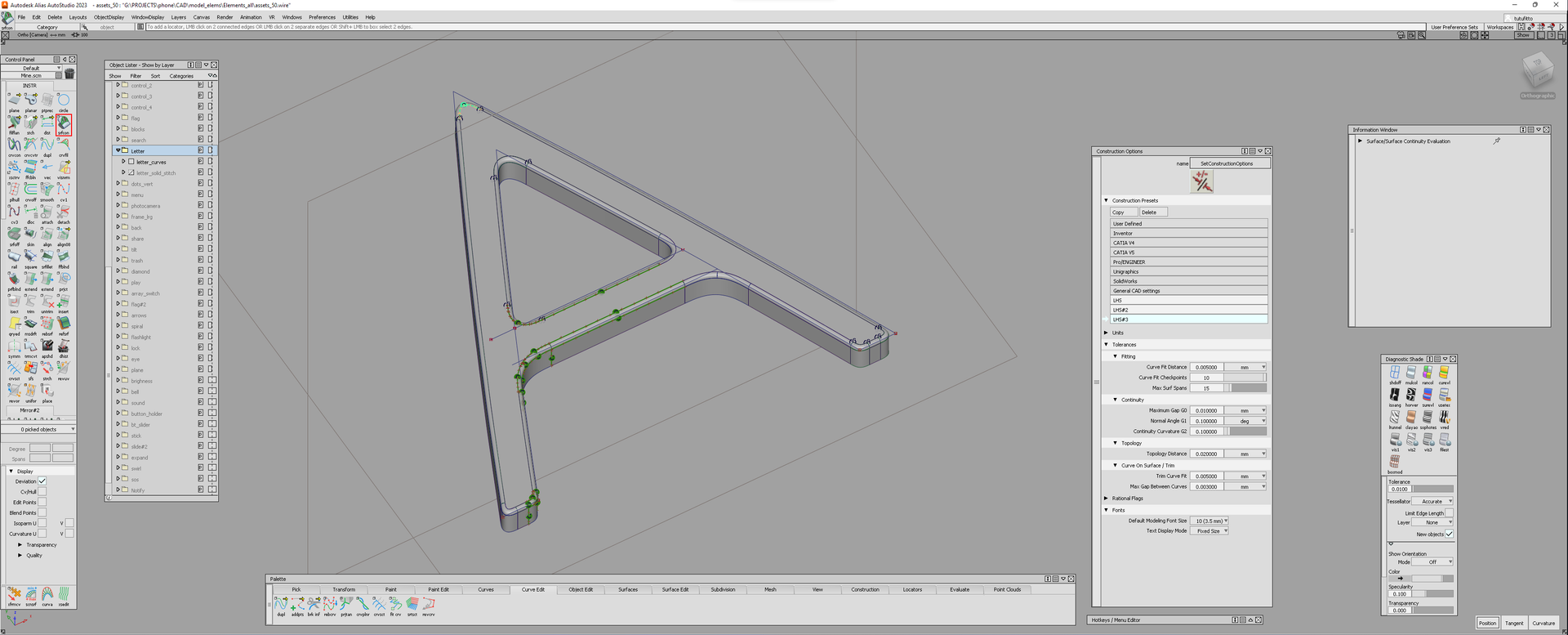This screenshot has height=635, width=1568.
Task: Select the SolidWorks construction preset
Action: (1188, 281)
